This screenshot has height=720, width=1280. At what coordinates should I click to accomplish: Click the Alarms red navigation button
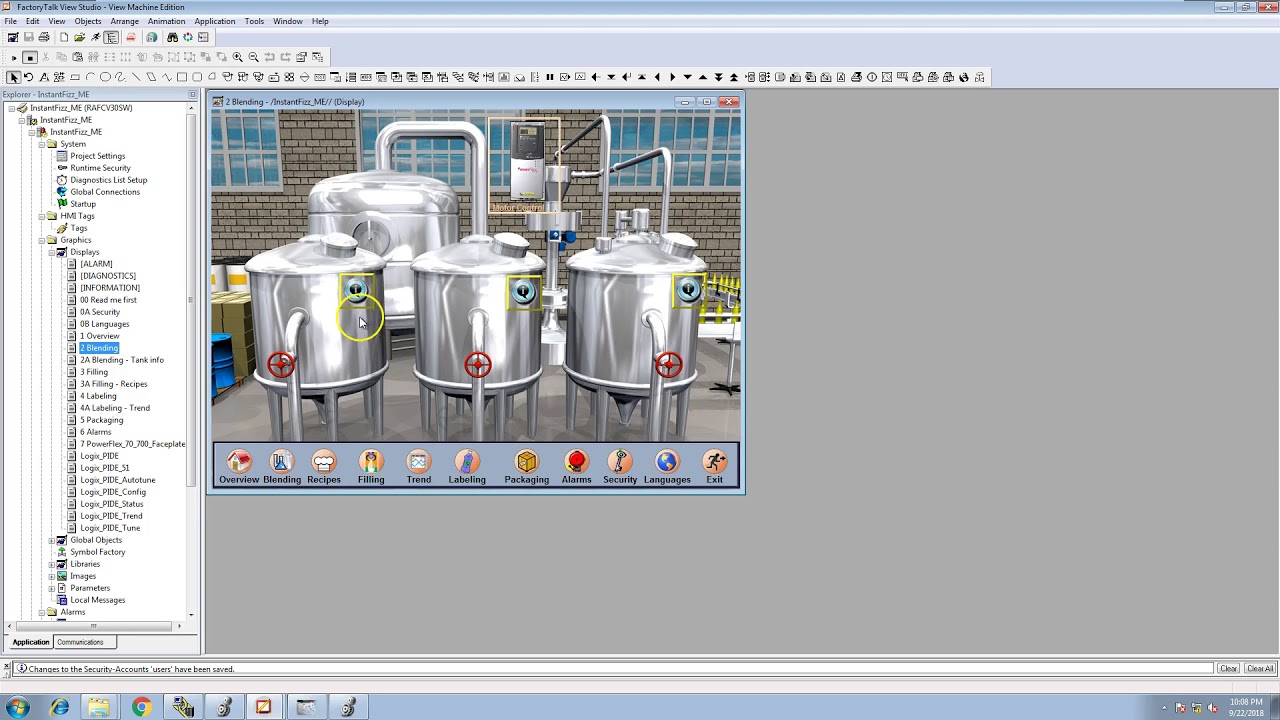[x=576, y=461]
